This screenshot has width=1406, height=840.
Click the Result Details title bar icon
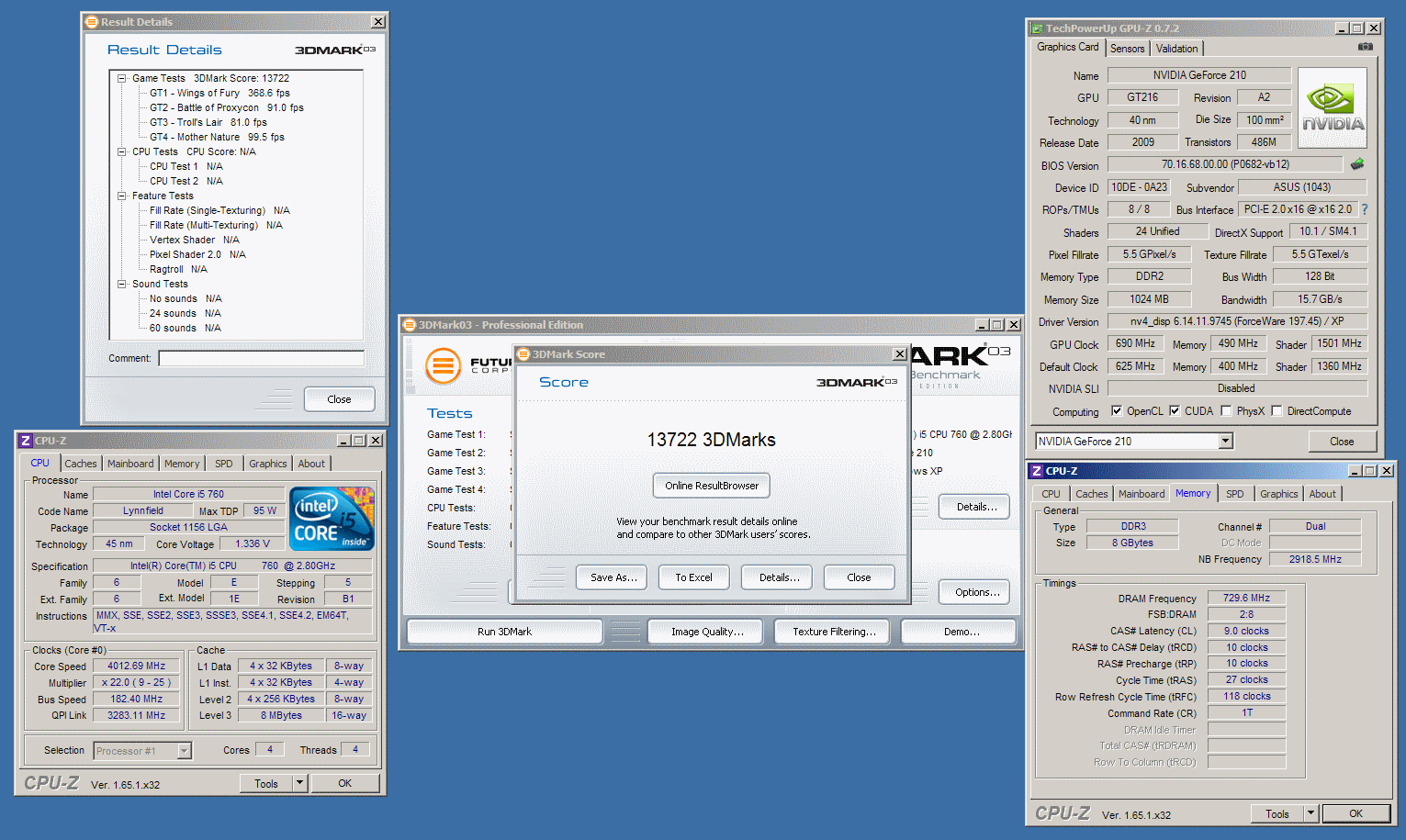(x=92, y=21)
